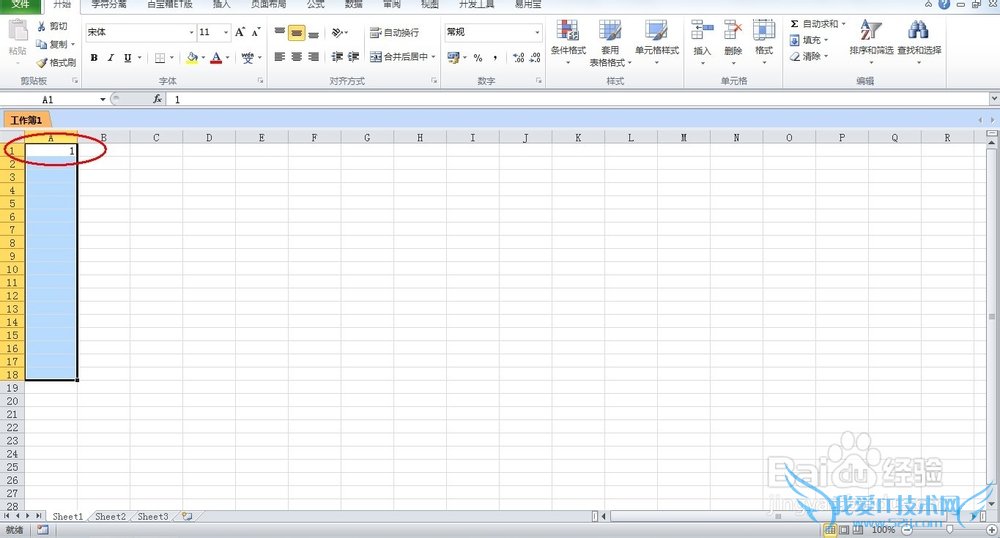Switch to the Data (数据) tab
The image size is (1000, 538).
tap(353, 4)
